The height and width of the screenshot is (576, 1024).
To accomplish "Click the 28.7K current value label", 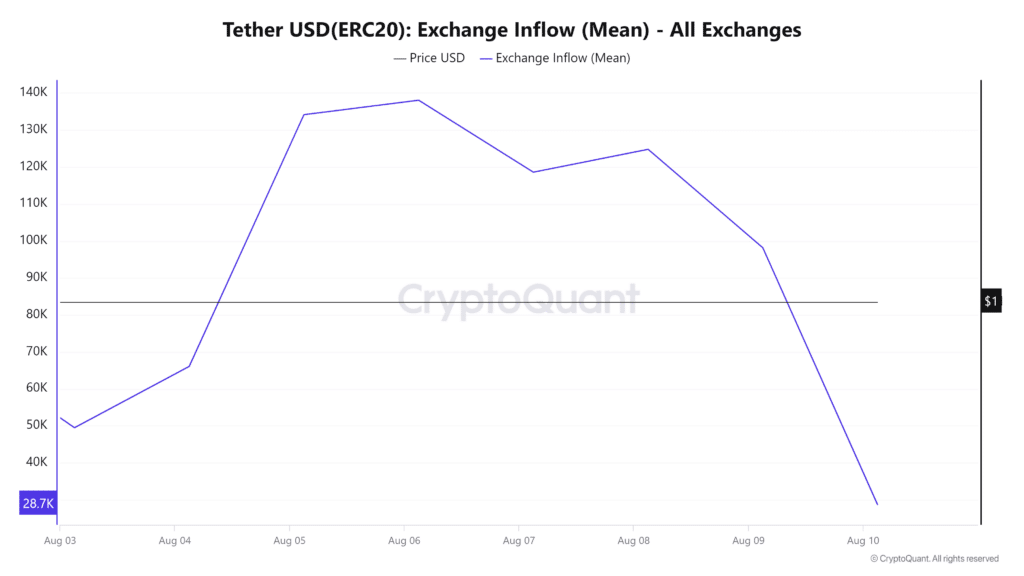I will [x=38, y=503].
